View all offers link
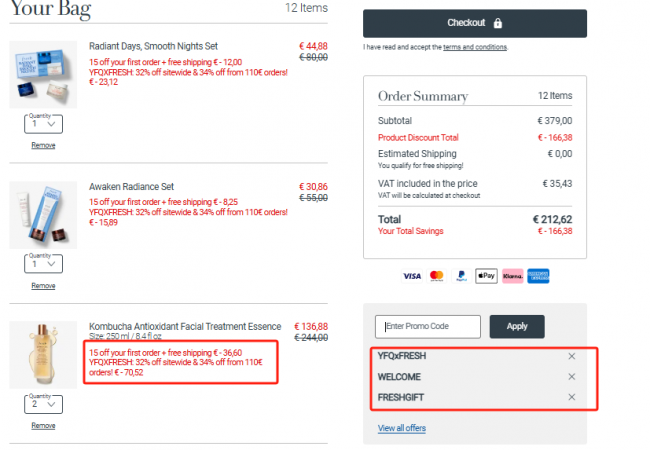 pyautogui.click(x=402, y=428)
